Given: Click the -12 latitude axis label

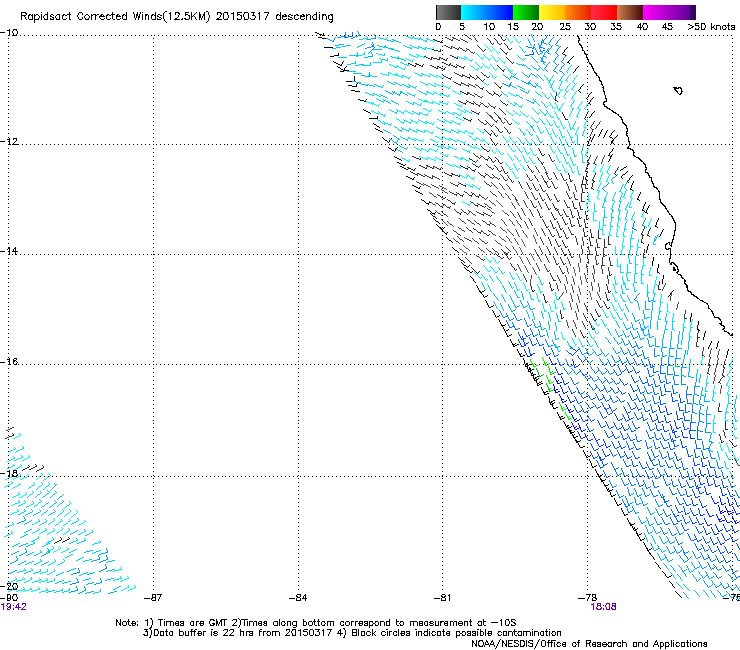Looking at the screenshot, I should pyautogui.click(x=9, y=142).
